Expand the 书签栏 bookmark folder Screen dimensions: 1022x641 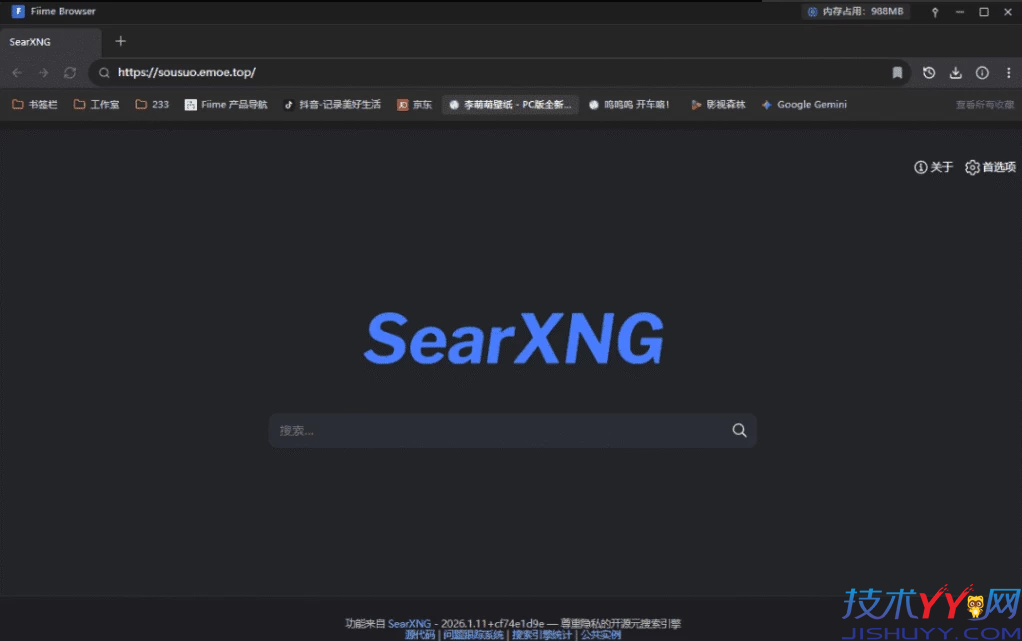coord(35,104)
